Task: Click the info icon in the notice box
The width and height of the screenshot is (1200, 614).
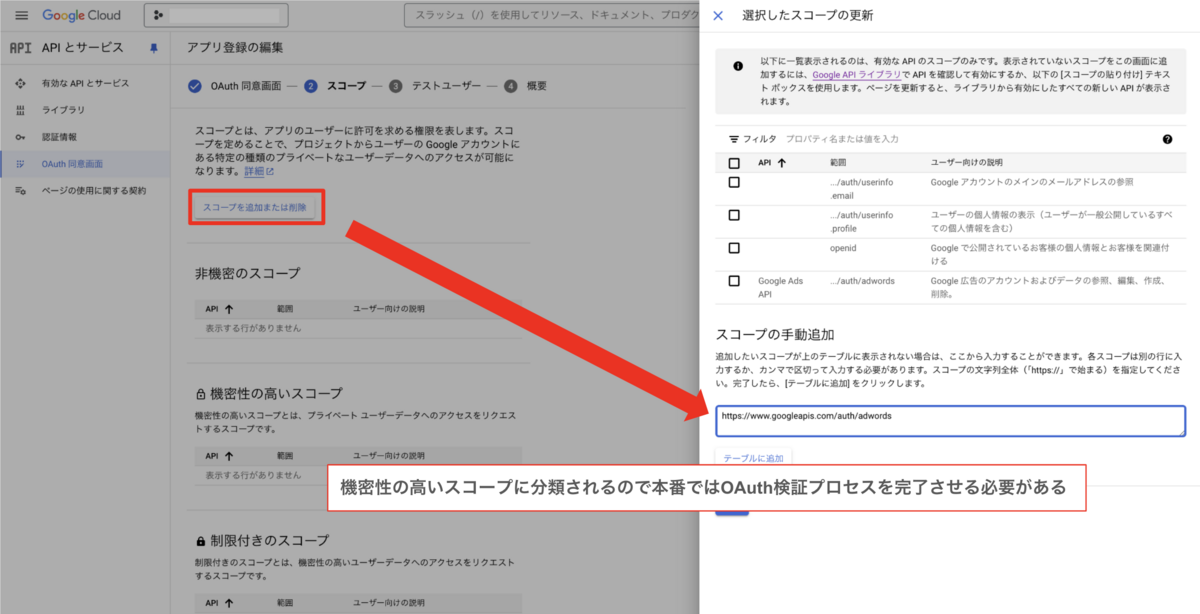Action: point(738,66)
